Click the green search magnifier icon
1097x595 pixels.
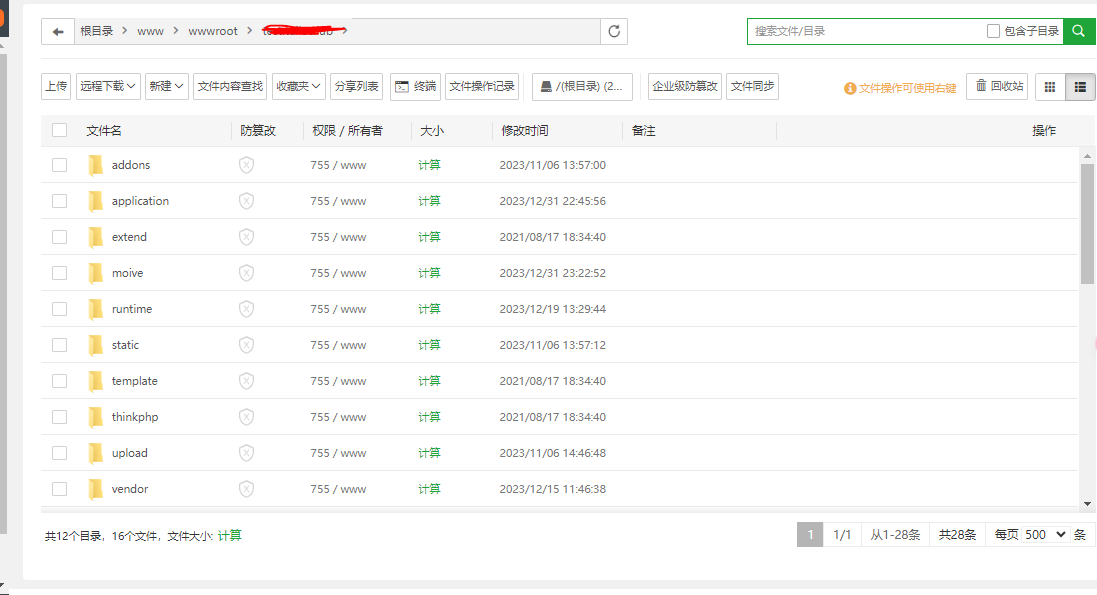pos(1078,31)
